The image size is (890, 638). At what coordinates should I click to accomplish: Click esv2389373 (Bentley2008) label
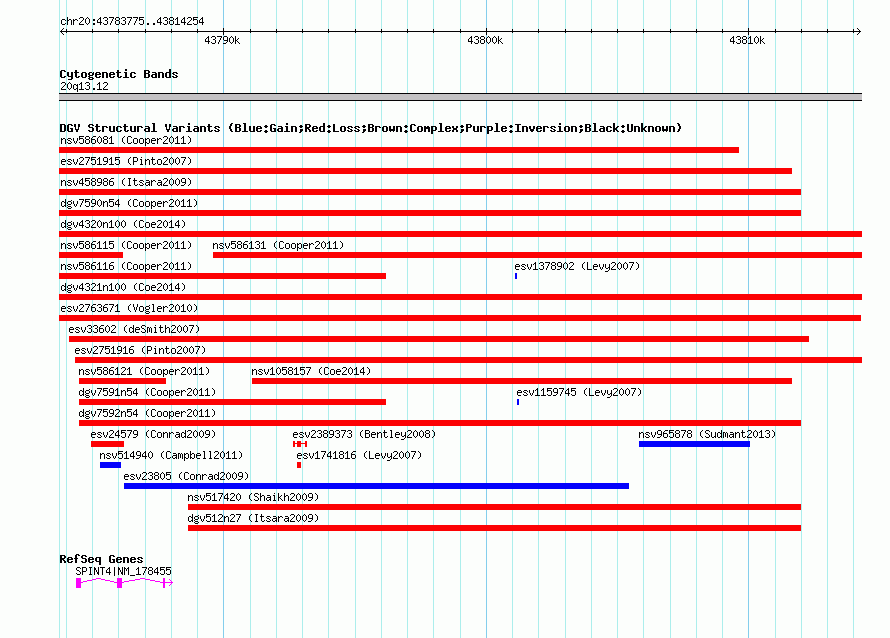[x=364, y=434]
